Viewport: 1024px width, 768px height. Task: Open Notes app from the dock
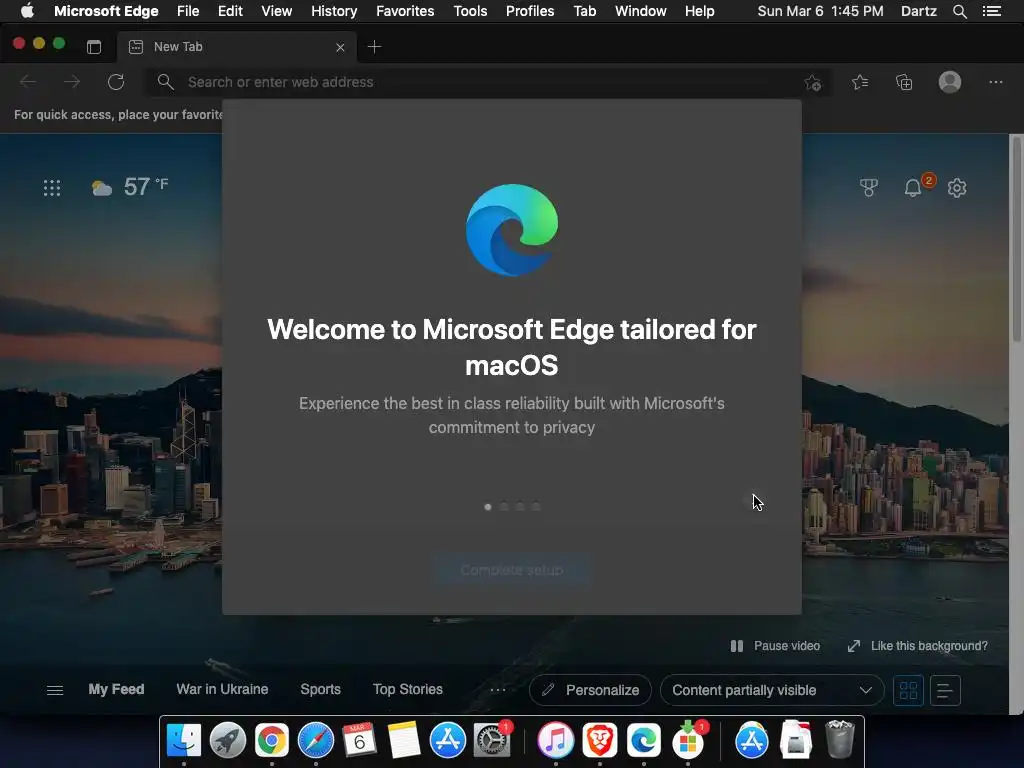pyautogui.click(x=404, y=741)
